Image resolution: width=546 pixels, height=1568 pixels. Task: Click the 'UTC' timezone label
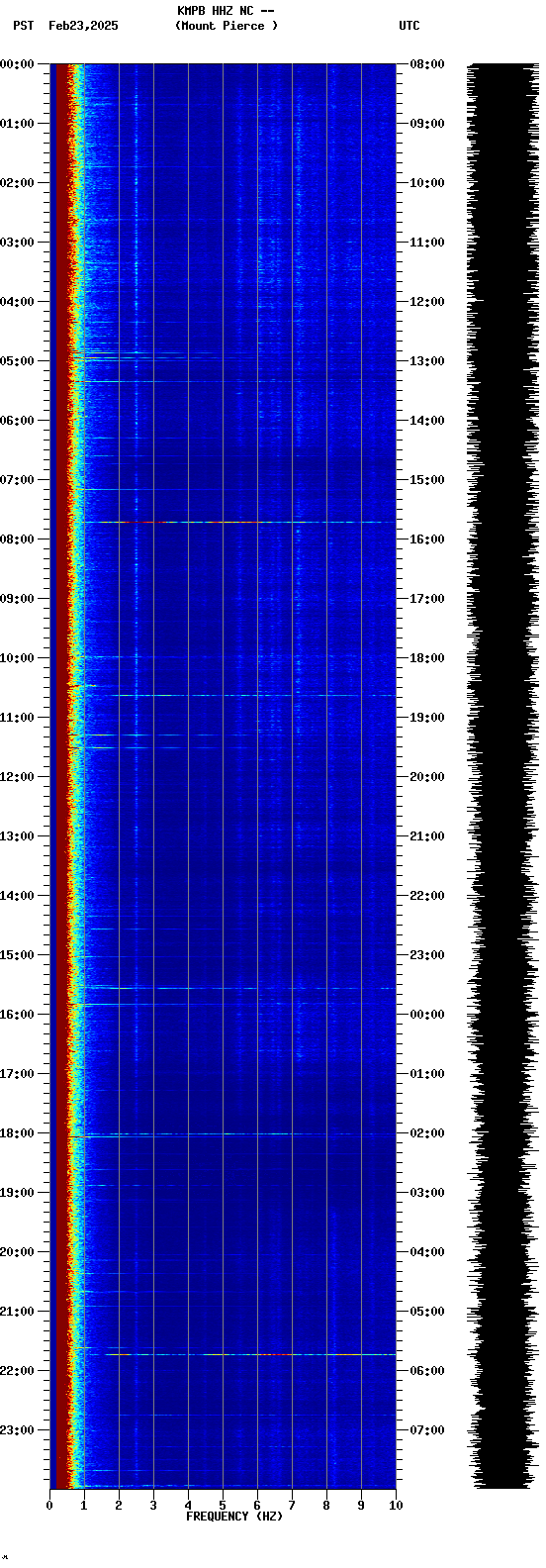pyautogui.click(x=409, y=26)
